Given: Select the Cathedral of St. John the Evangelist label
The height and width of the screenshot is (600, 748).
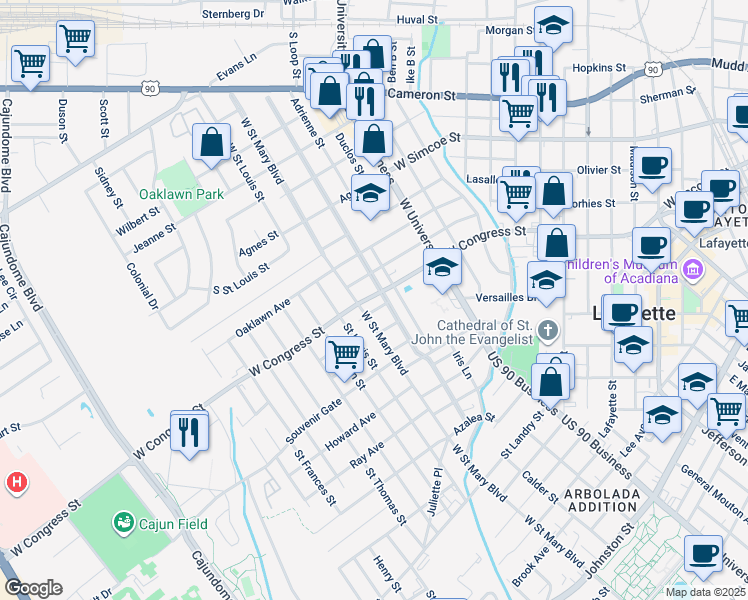Looking at the screenshot, I should (x=472, y=332).
